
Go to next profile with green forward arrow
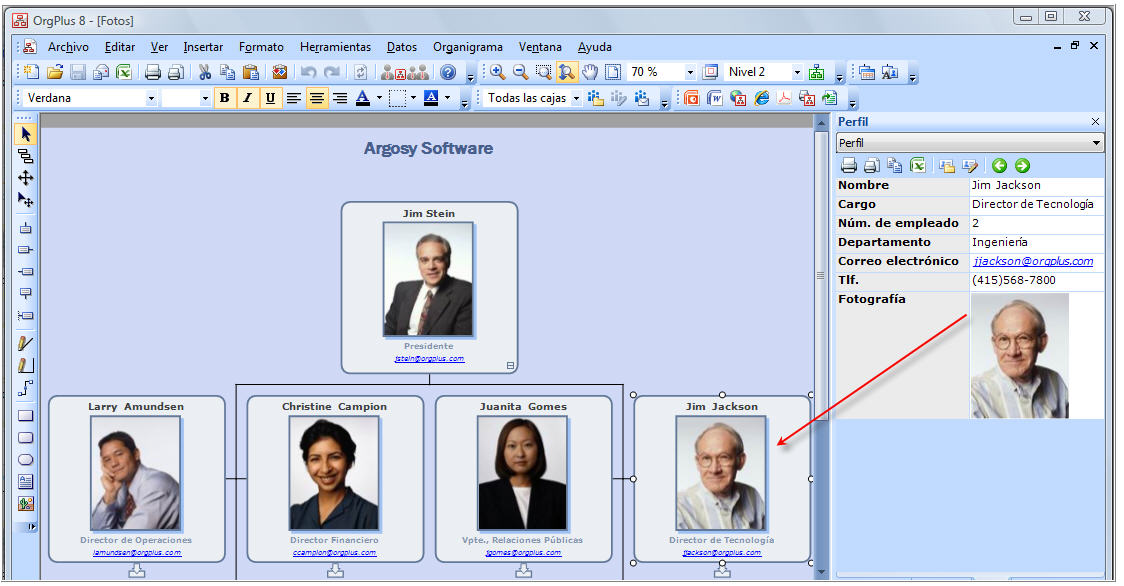(1022, 166)
